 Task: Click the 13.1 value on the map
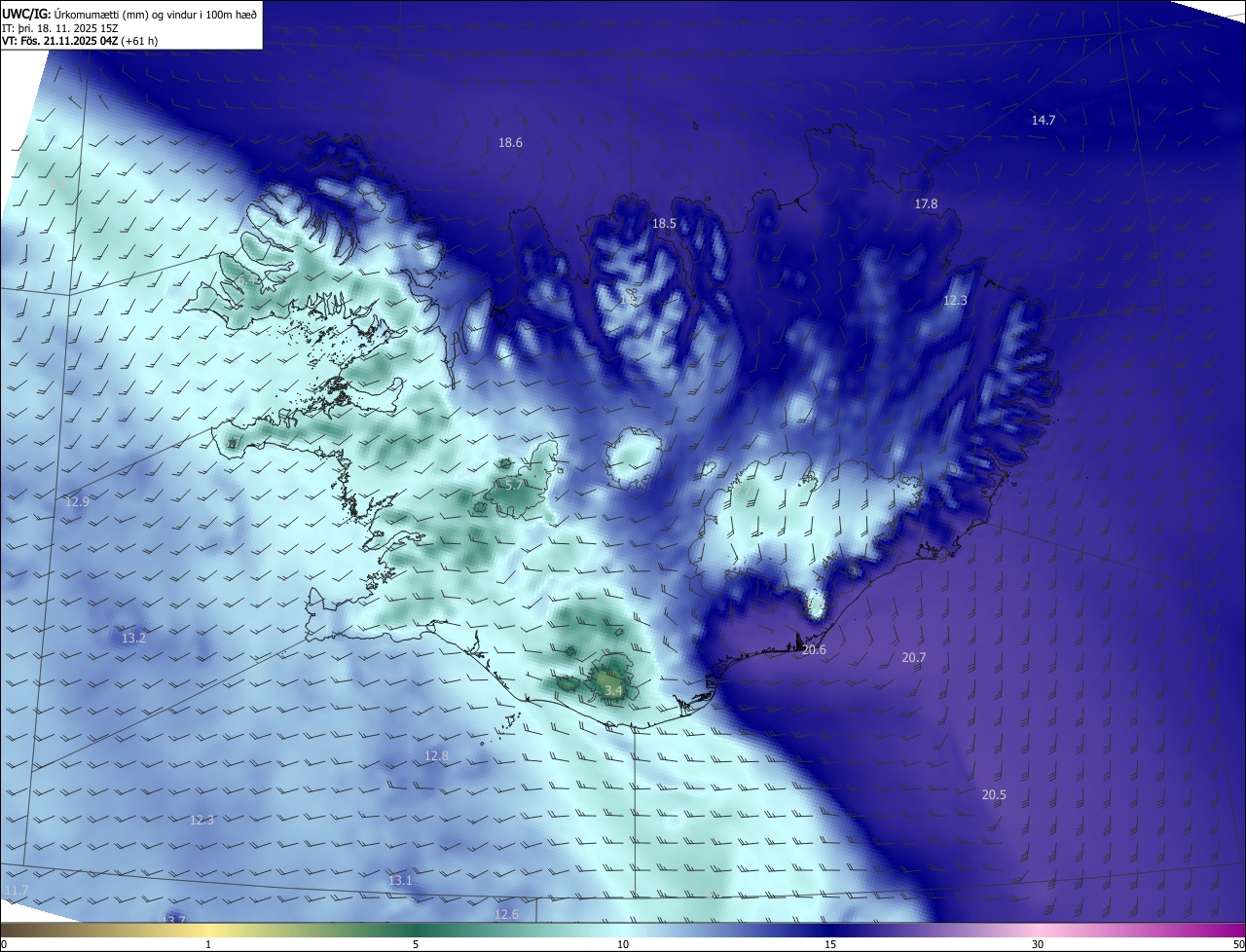(x=400, y=880)
